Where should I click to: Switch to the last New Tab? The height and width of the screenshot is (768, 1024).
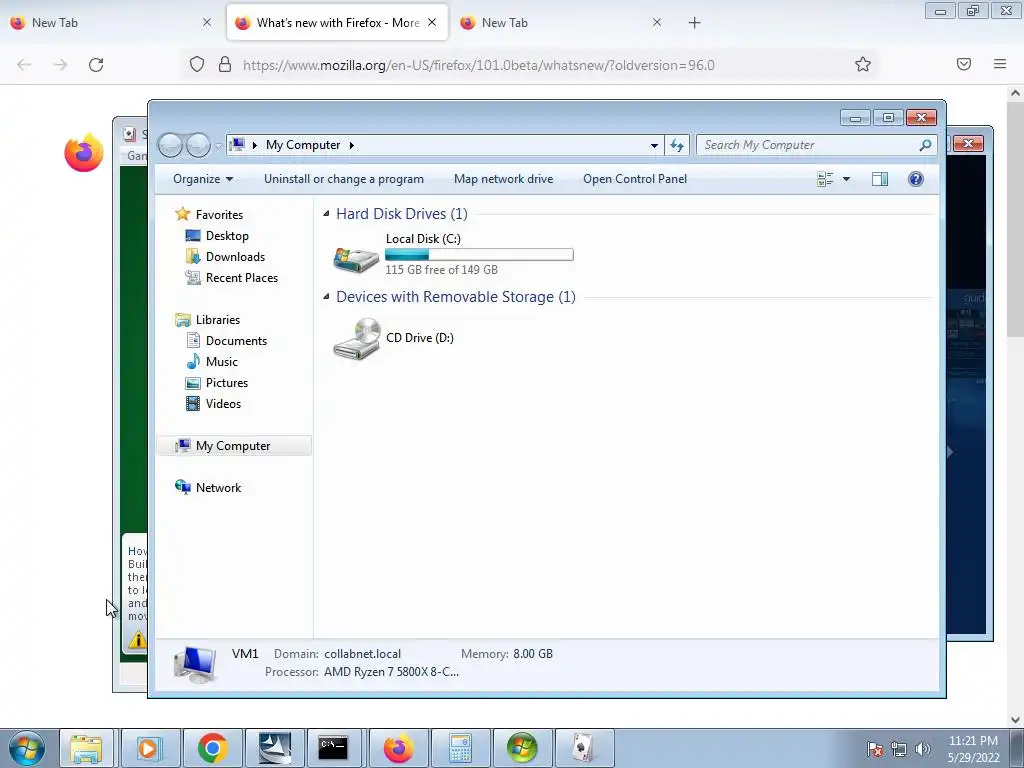(562, 23)
